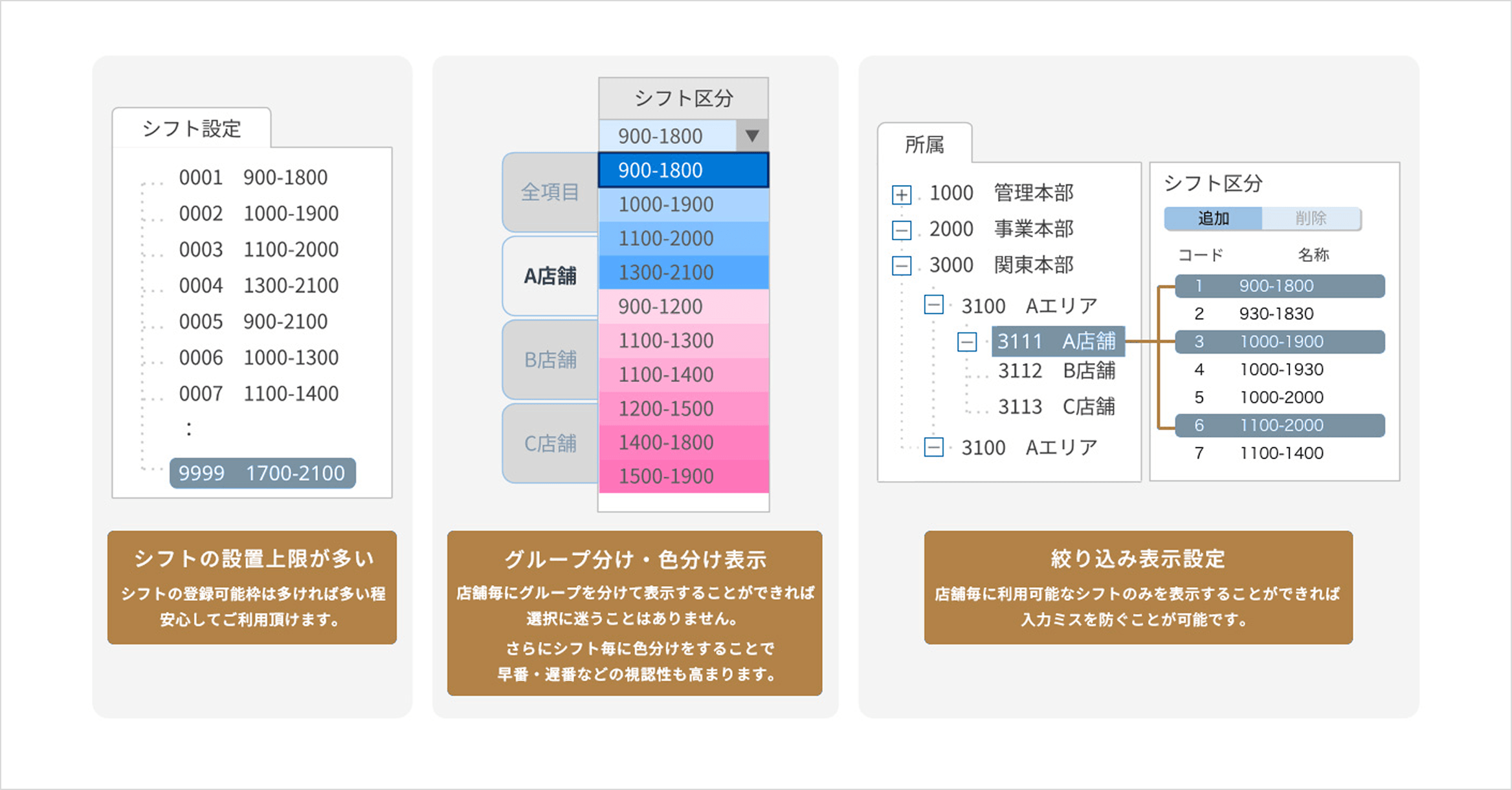Select shift 0001 900-1800 in list
The image size is (1512, 790).
click(x=253, y=177)
